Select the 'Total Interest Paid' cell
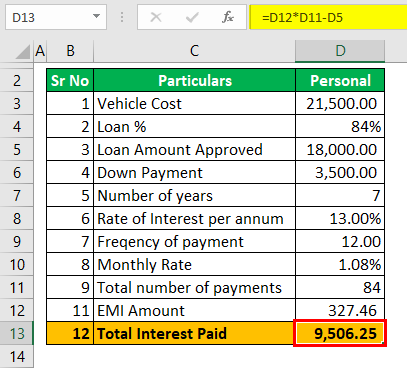 click(195, 333)
